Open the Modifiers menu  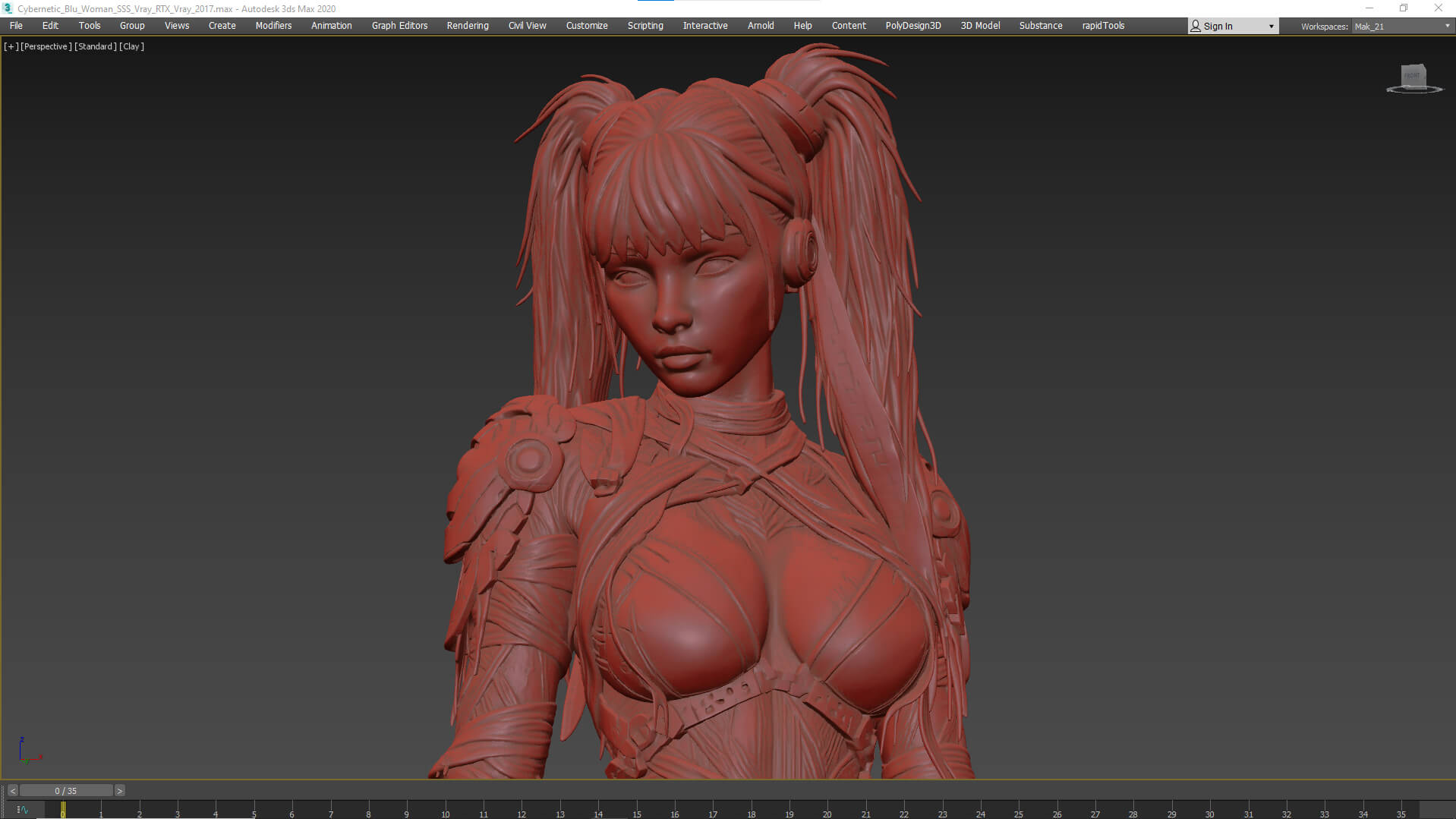[x=273, y=26]
